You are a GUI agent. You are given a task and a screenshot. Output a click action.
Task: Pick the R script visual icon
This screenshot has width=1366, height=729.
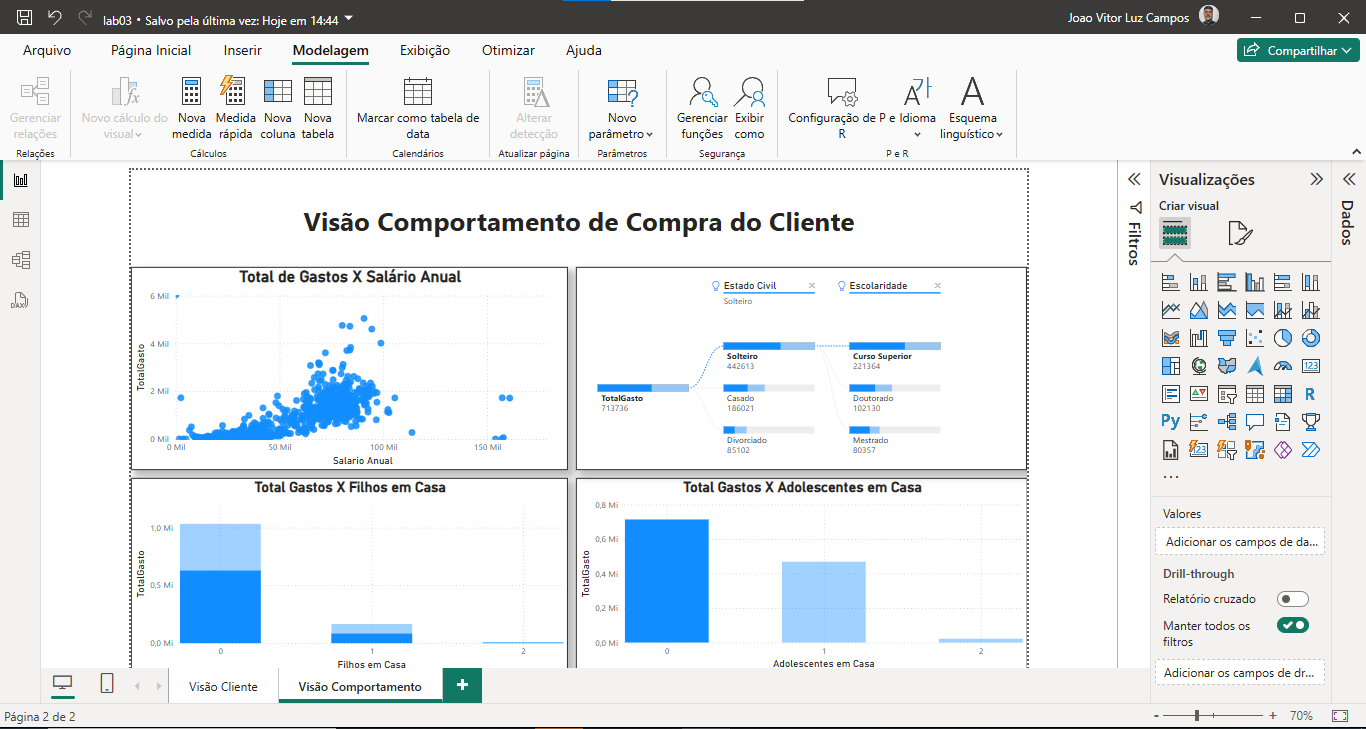tap(1310, 394)
